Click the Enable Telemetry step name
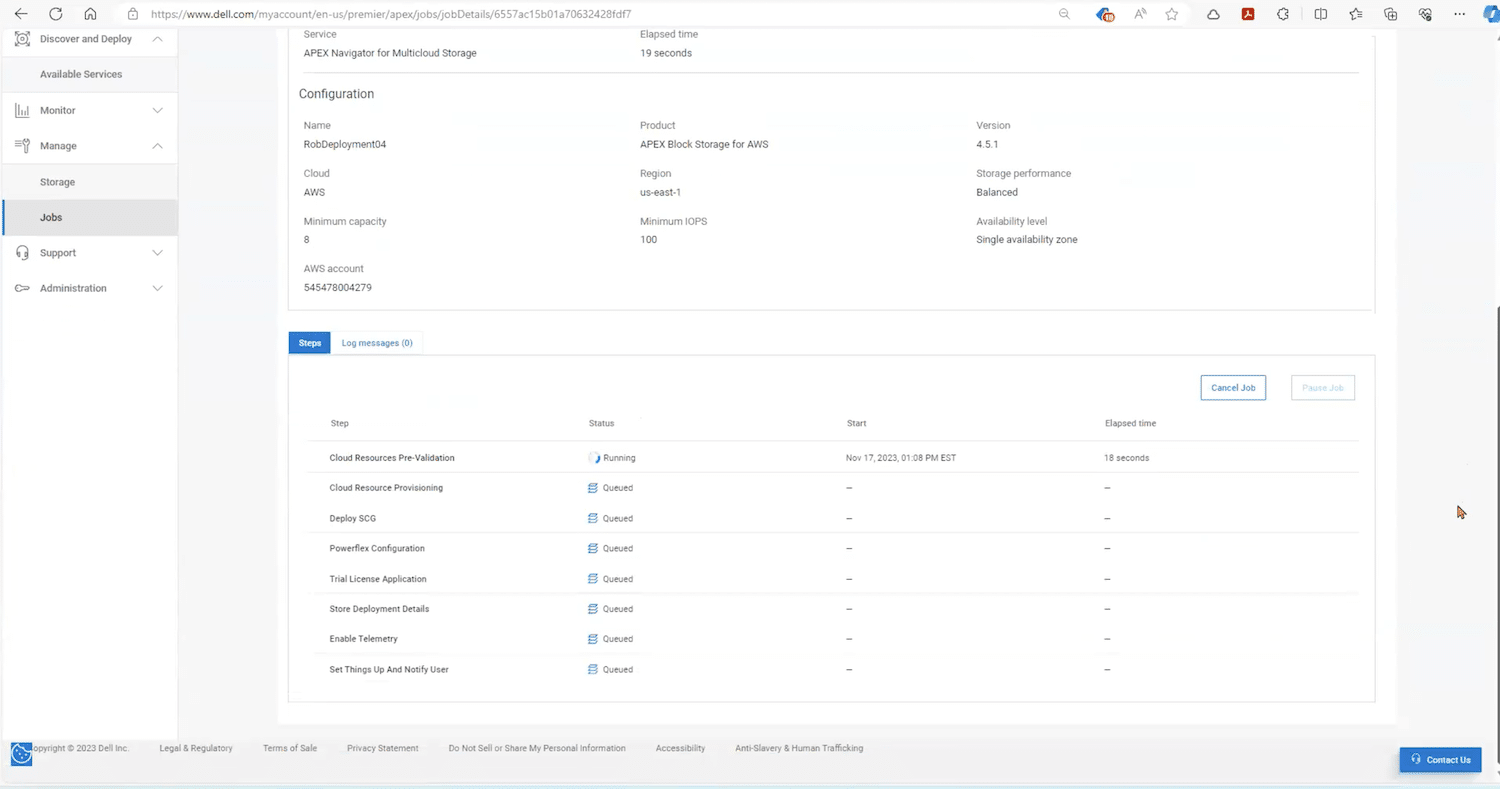 click(x=363, y=639)
